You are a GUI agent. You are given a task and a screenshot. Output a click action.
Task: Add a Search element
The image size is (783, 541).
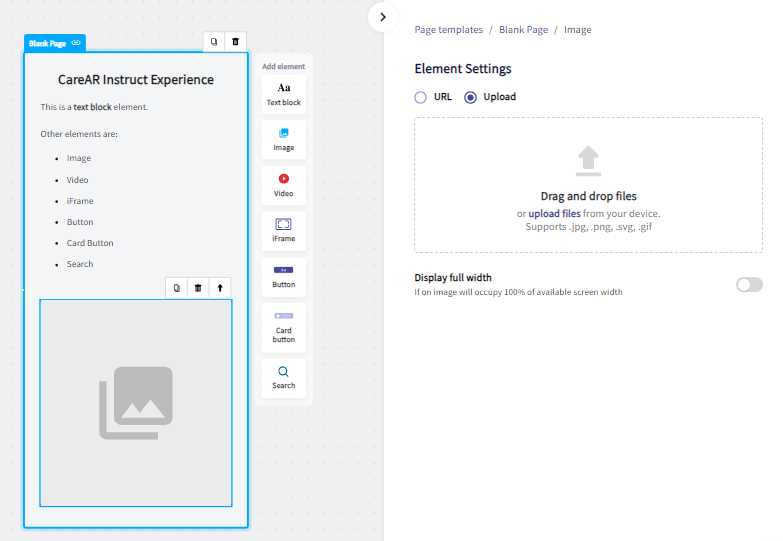coord(284,378)
